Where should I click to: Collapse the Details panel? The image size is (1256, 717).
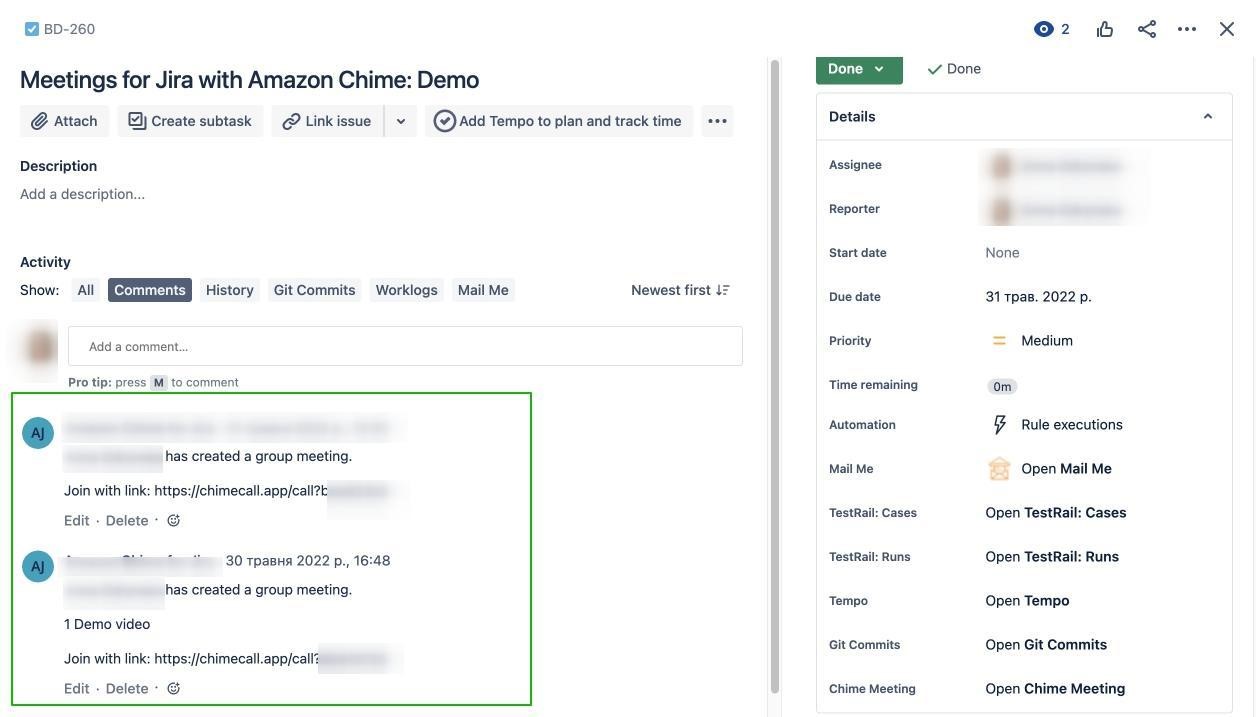(x=1208, y=117)
